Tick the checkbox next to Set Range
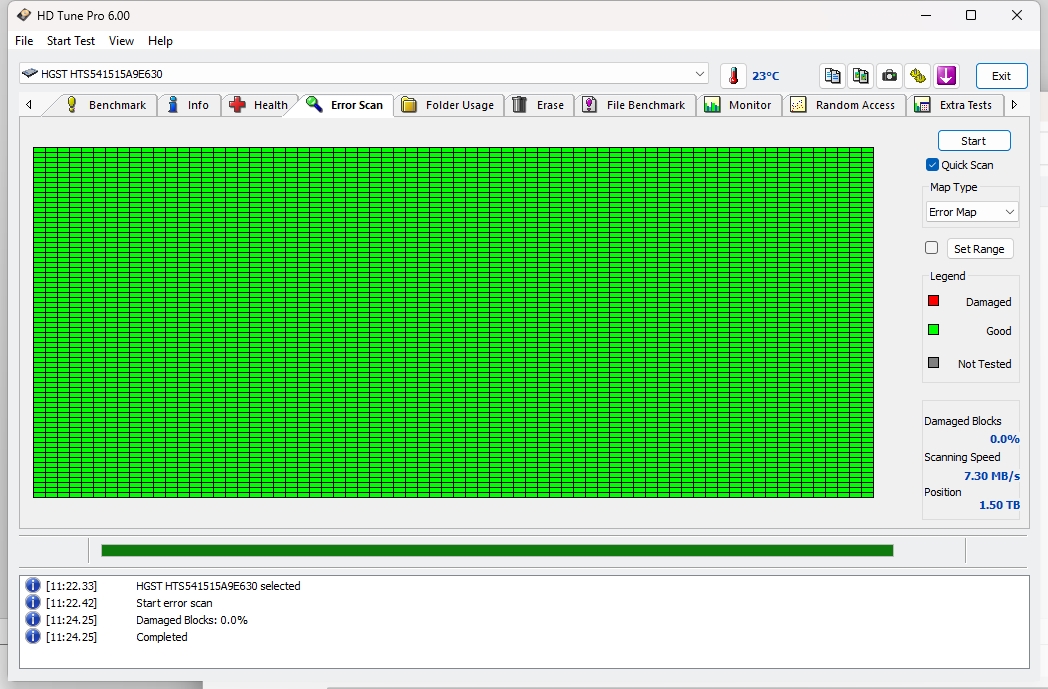This screenshot has height=689, width=1048. [932, 248]
